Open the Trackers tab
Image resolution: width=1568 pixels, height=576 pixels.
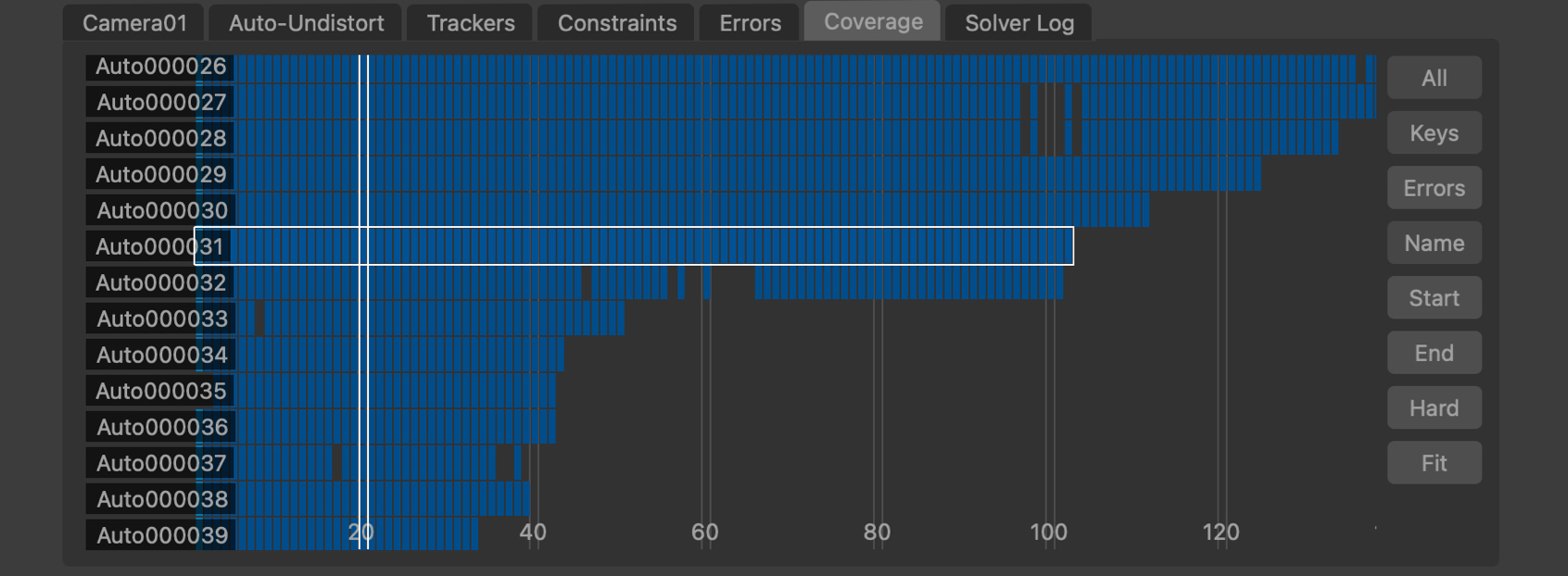[x=471, y=23]
